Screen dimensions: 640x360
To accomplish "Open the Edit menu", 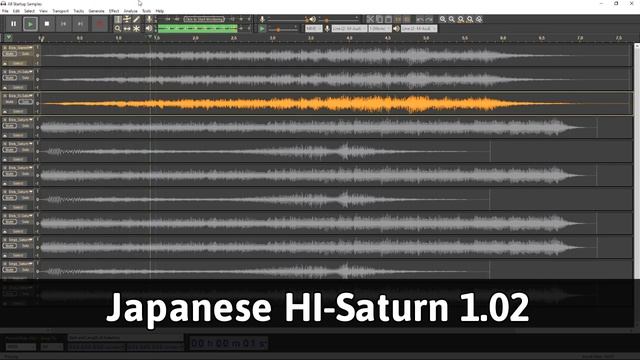I will [16, 11].
